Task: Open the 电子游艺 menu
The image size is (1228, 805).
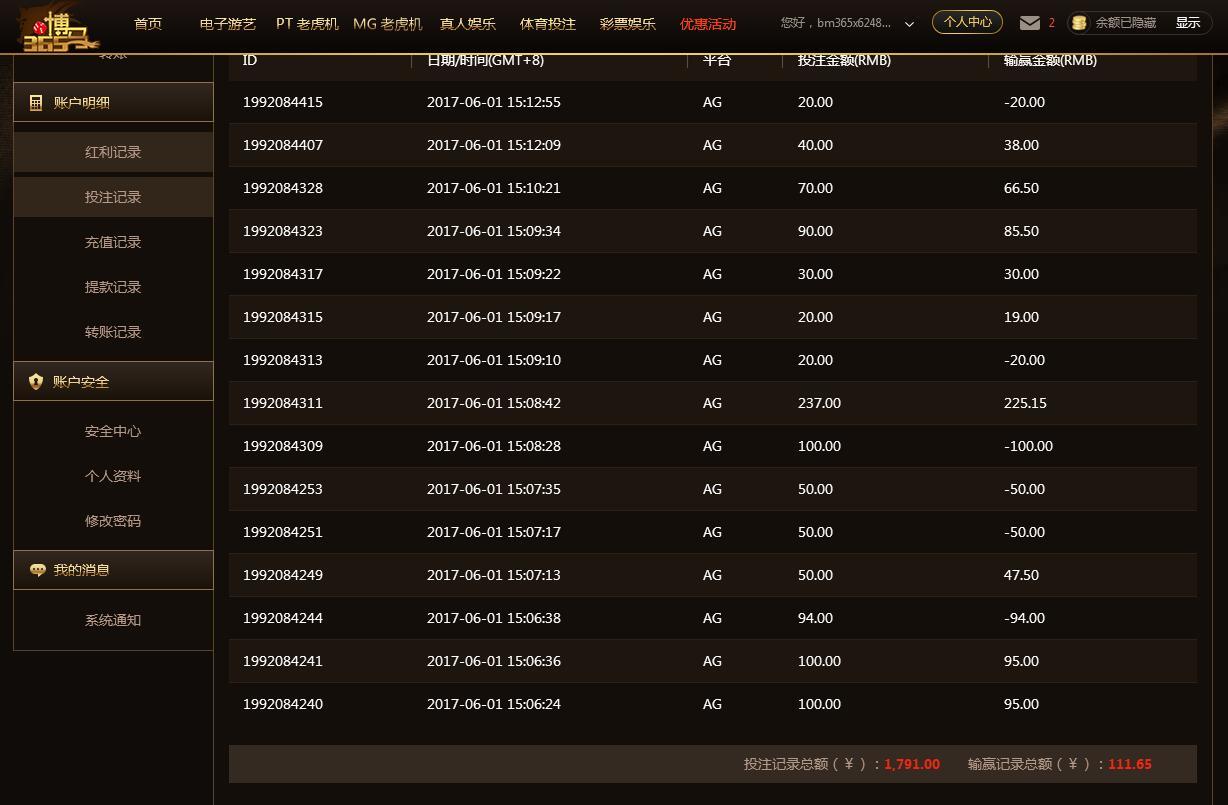Action: [228, 23]
